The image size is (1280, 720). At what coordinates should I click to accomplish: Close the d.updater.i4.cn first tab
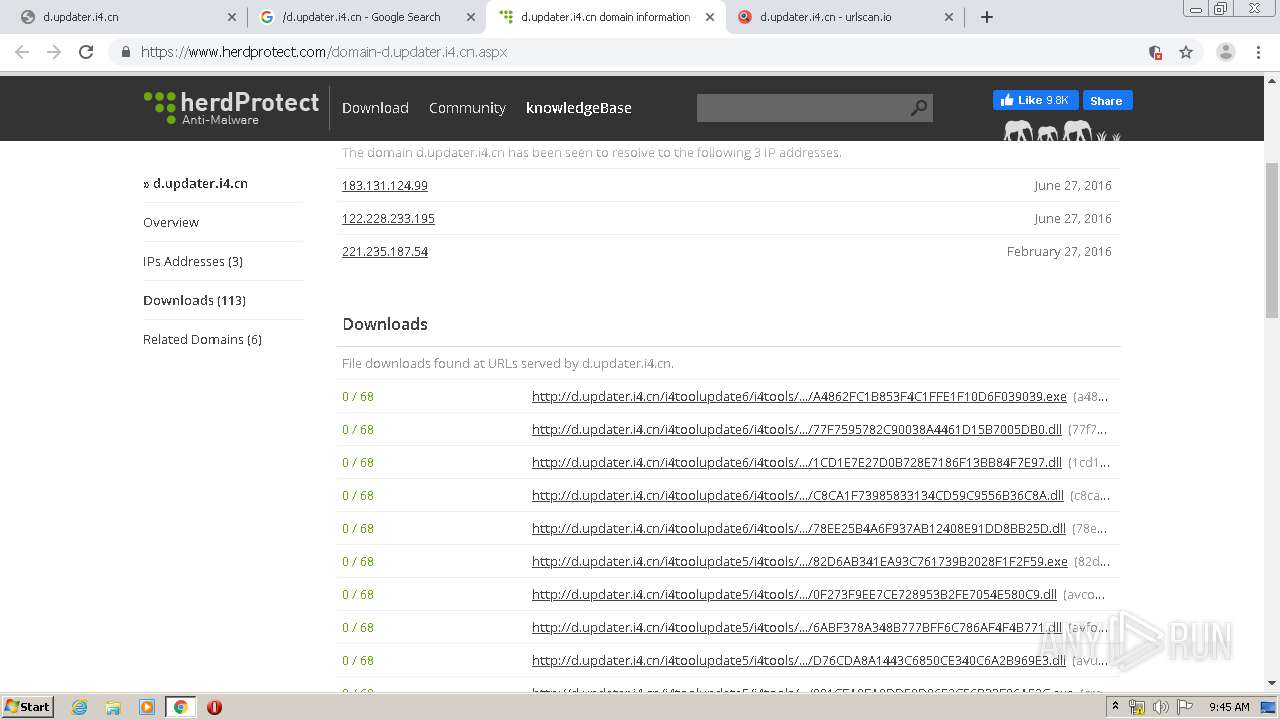coord(232,17)
